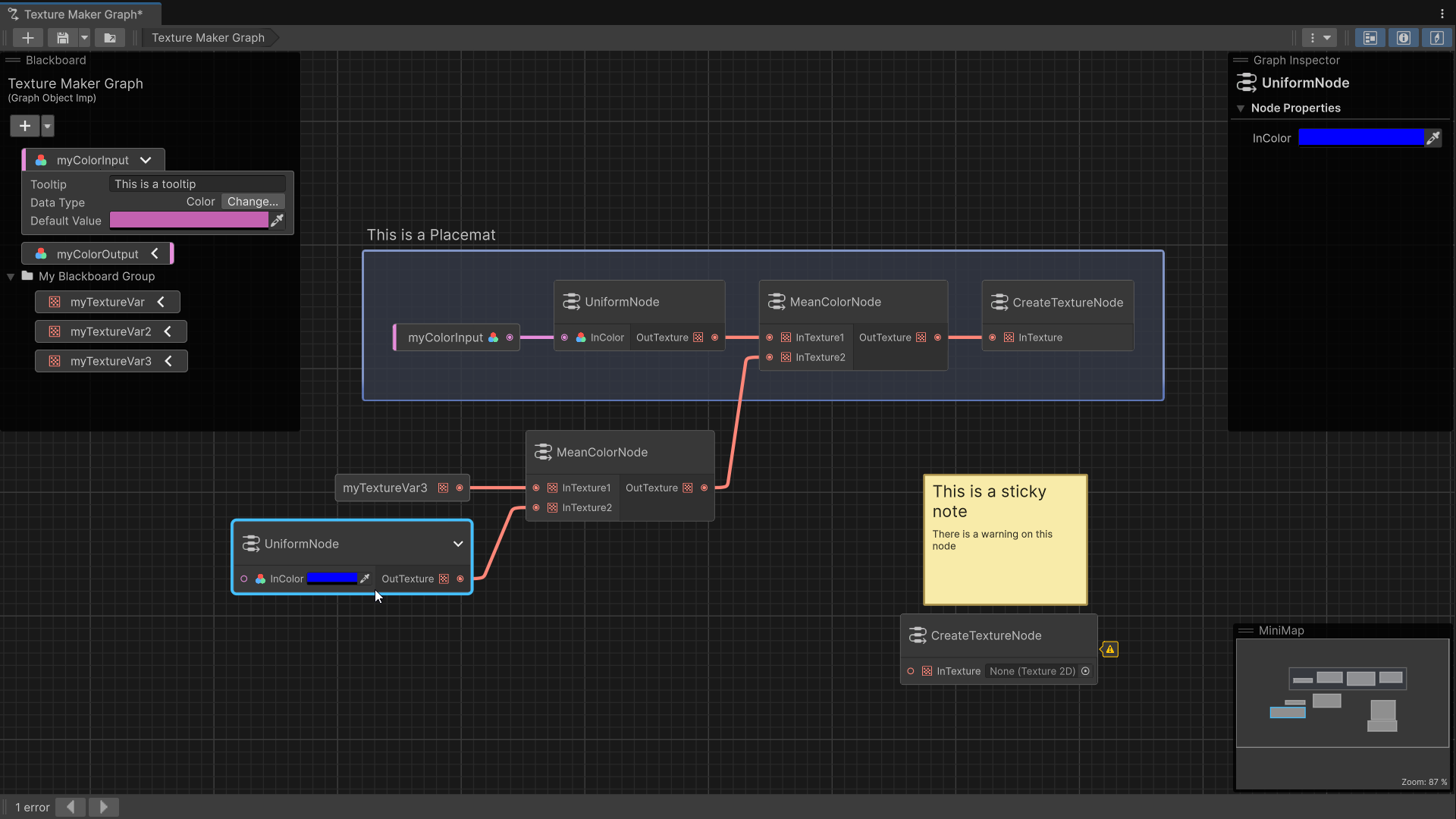Viewport: 1456px width, 819px height.
Task: Click the next error navigation arrow
Action: (x=104, y=807)
